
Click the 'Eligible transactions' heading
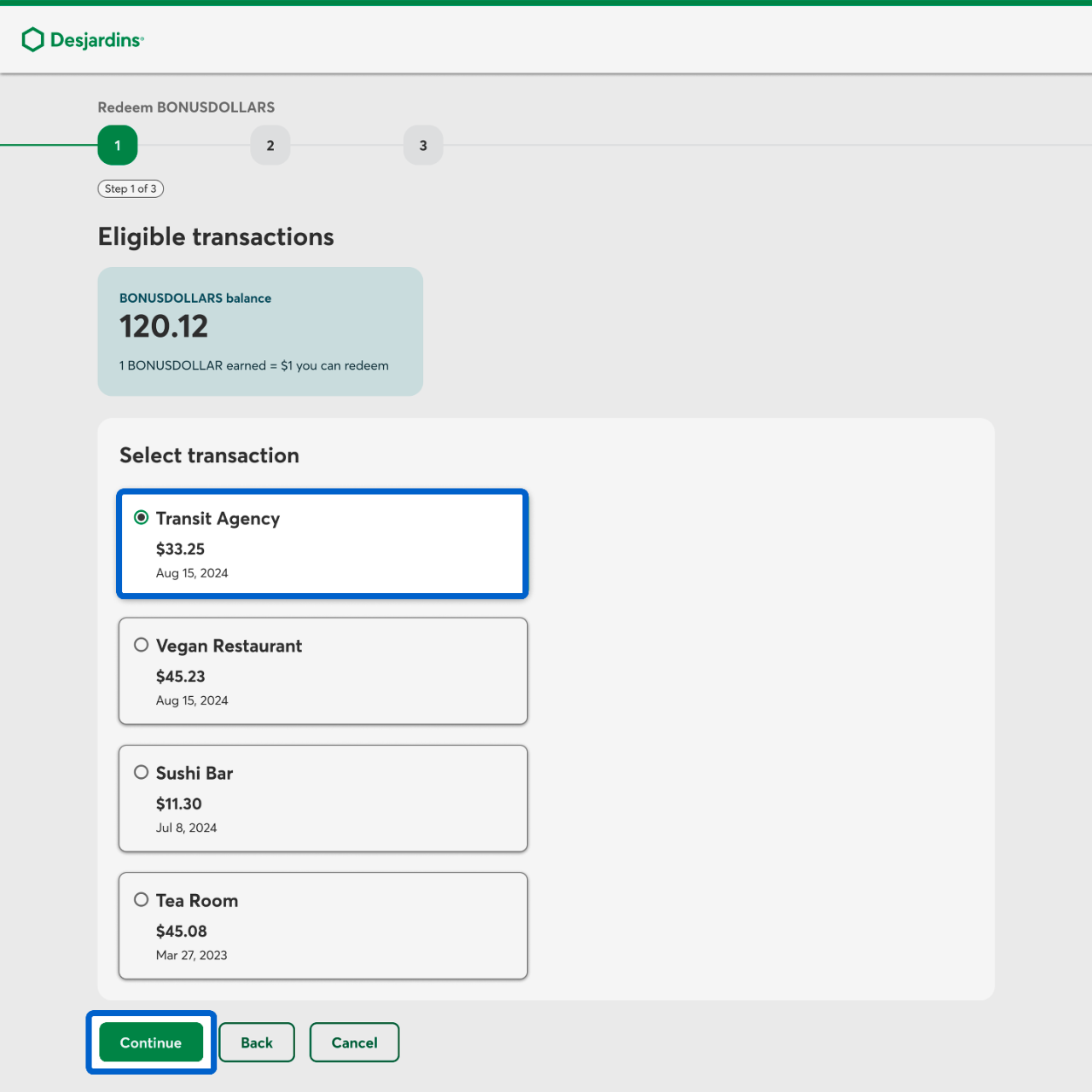[x=216, y=236]
